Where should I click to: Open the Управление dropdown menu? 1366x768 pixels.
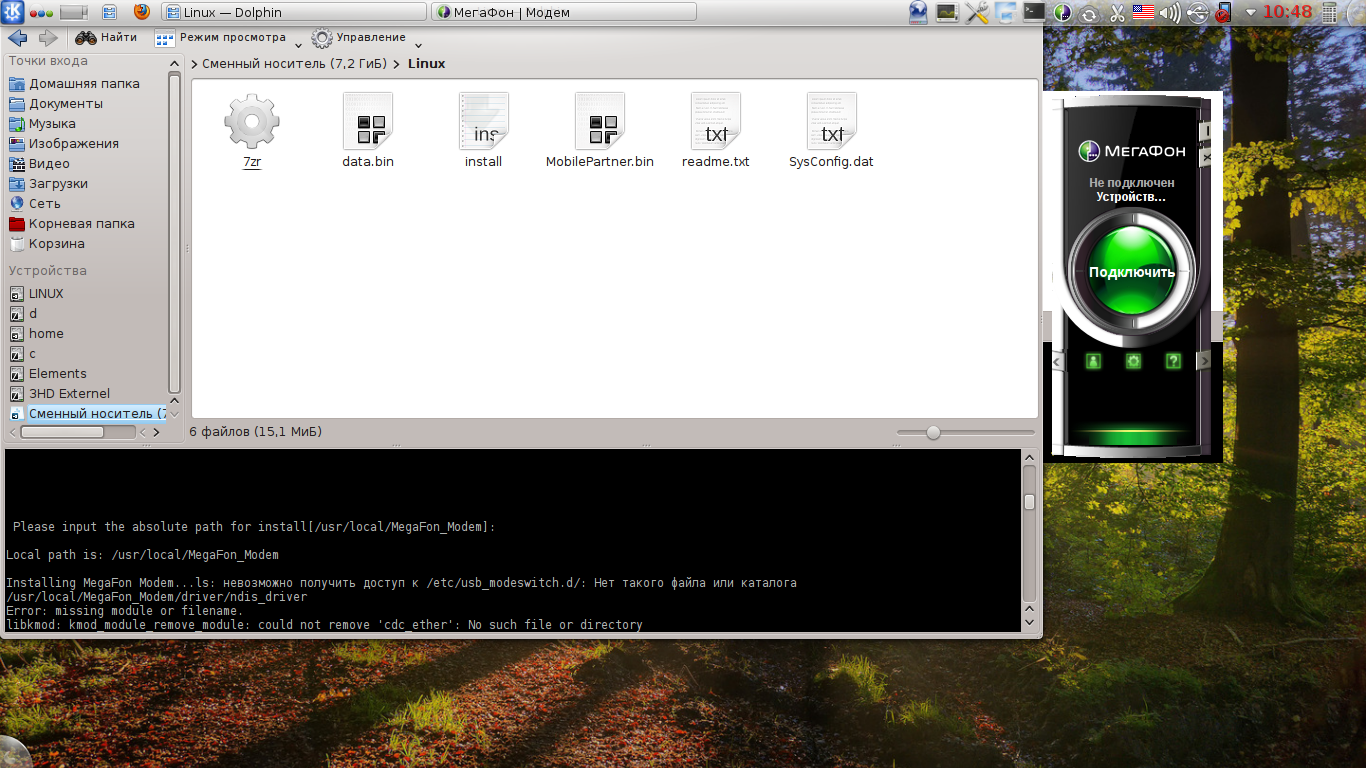coord(366,38)
